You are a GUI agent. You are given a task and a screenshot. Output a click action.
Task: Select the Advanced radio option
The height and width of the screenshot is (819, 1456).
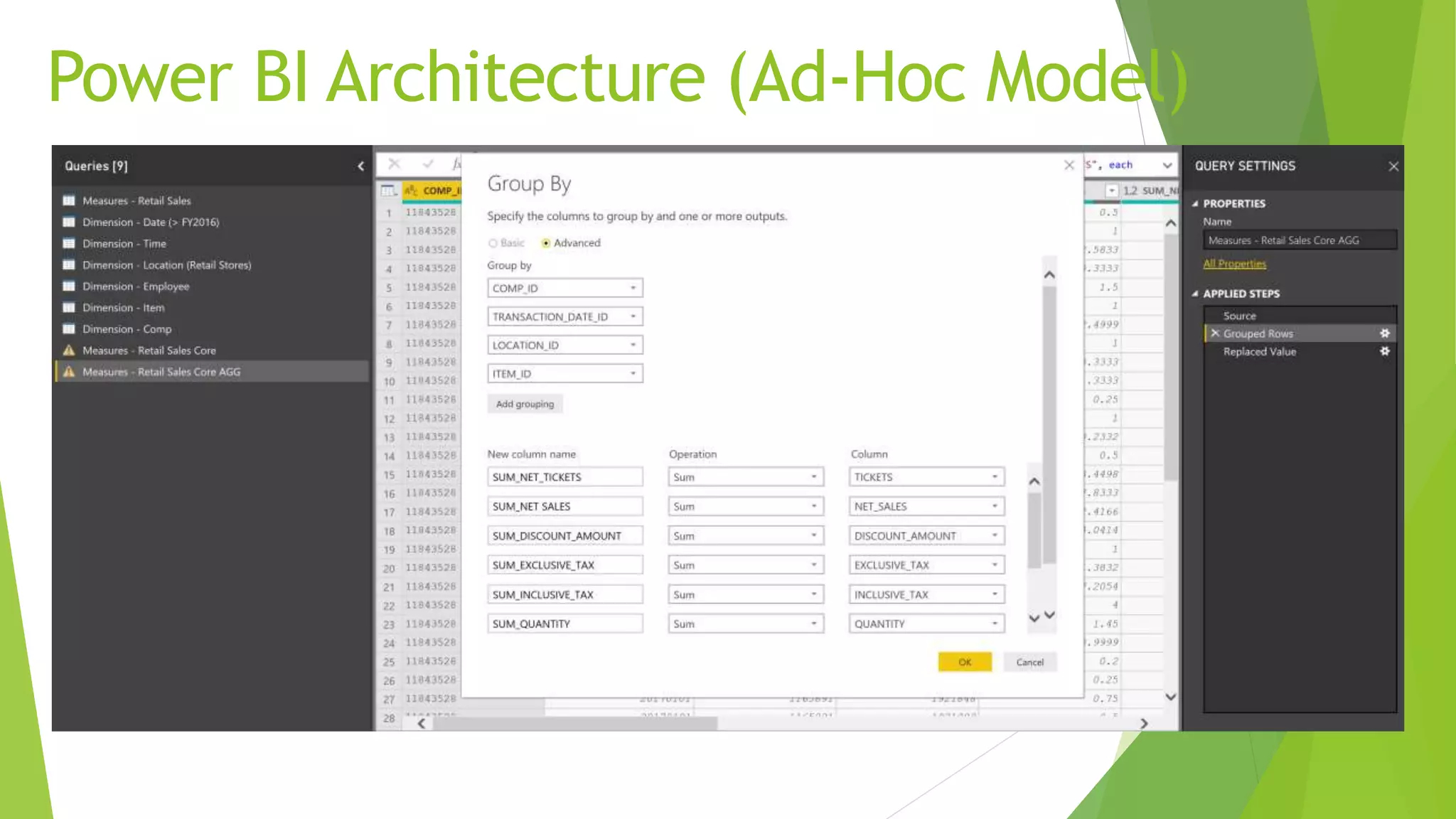pyautogui.click(x=546, y=243)
